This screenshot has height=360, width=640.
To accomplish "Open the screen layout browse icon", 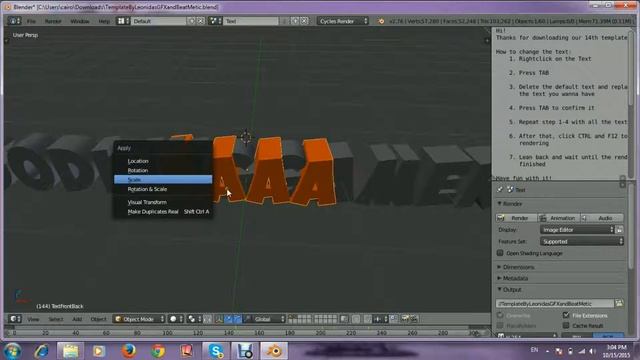I will 123,21.
